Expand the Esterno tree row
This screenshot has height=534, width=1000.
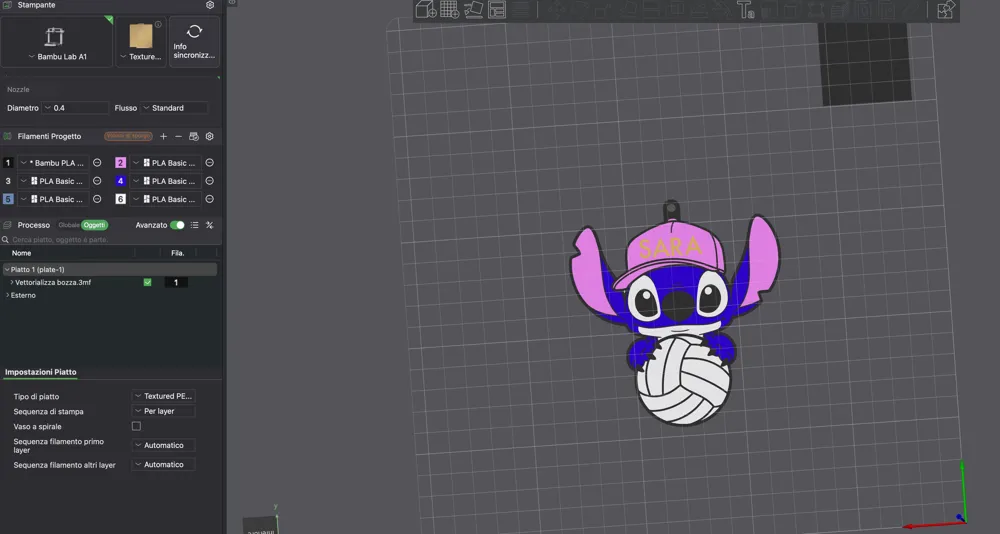(7, 295)
